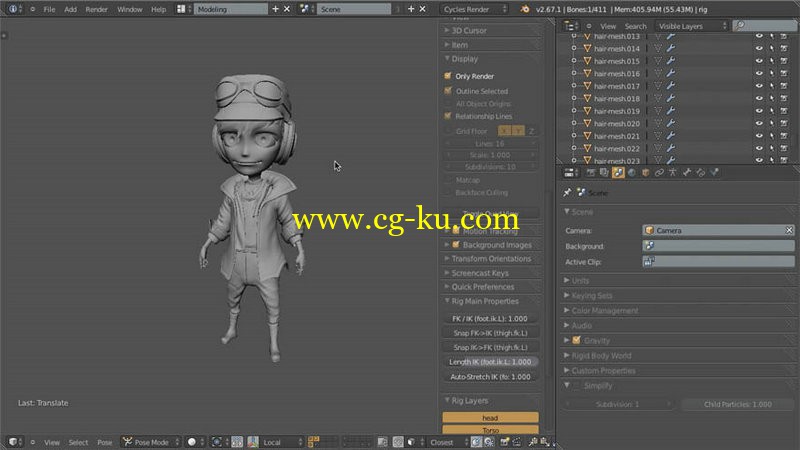
Task: Toggle restrict render for hair-mesh.015
Action: (784, 61)
